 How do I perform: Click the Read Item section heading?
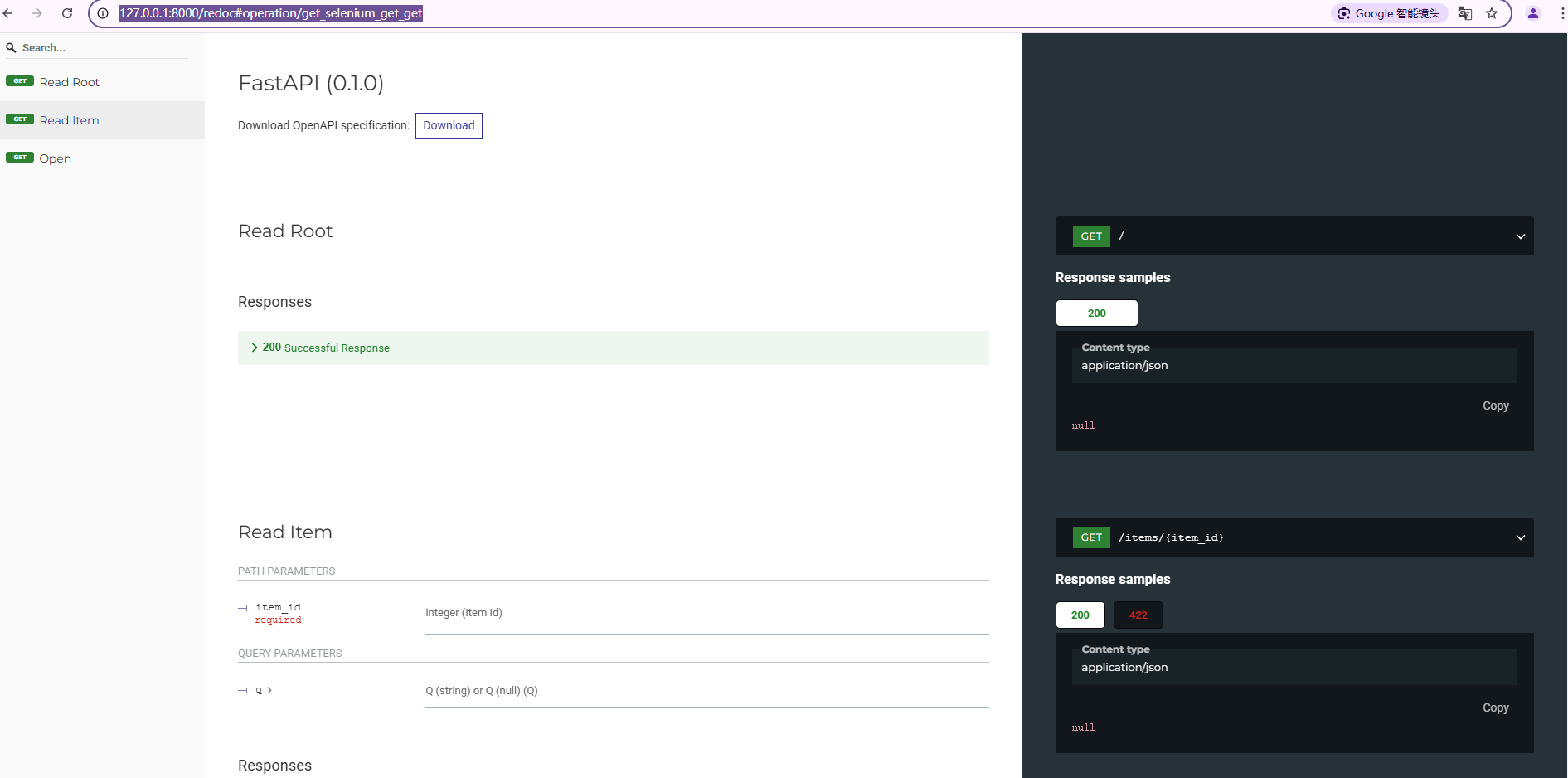click(285, 532)
